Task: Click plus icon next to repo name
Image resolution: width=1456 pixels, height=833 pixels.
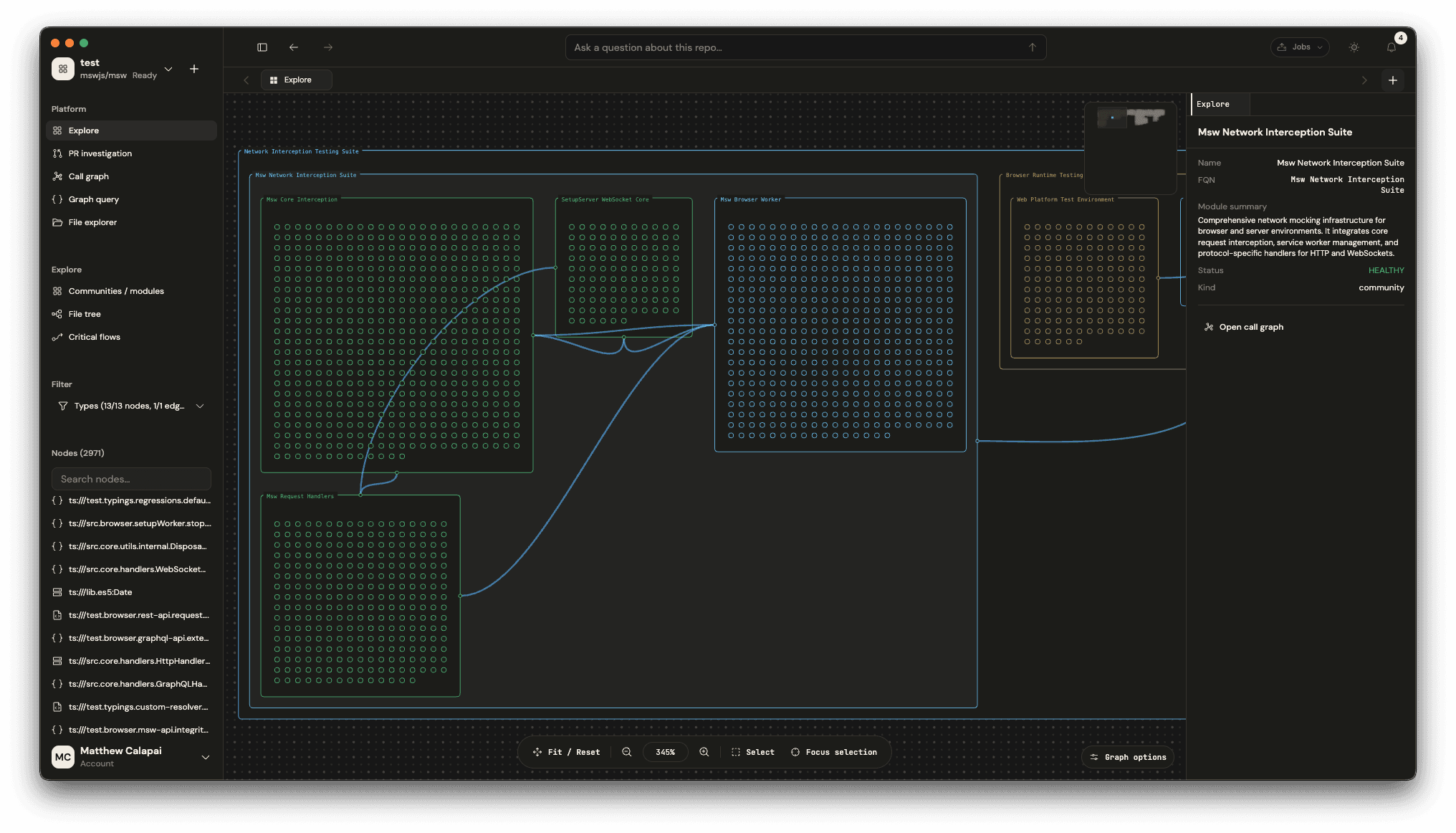Action: point(194,69)
